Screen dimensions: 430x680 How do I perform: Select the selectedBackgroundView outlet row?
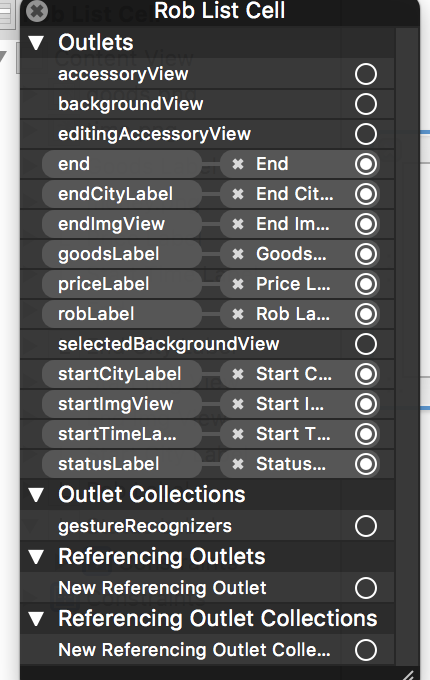(207, 344)
